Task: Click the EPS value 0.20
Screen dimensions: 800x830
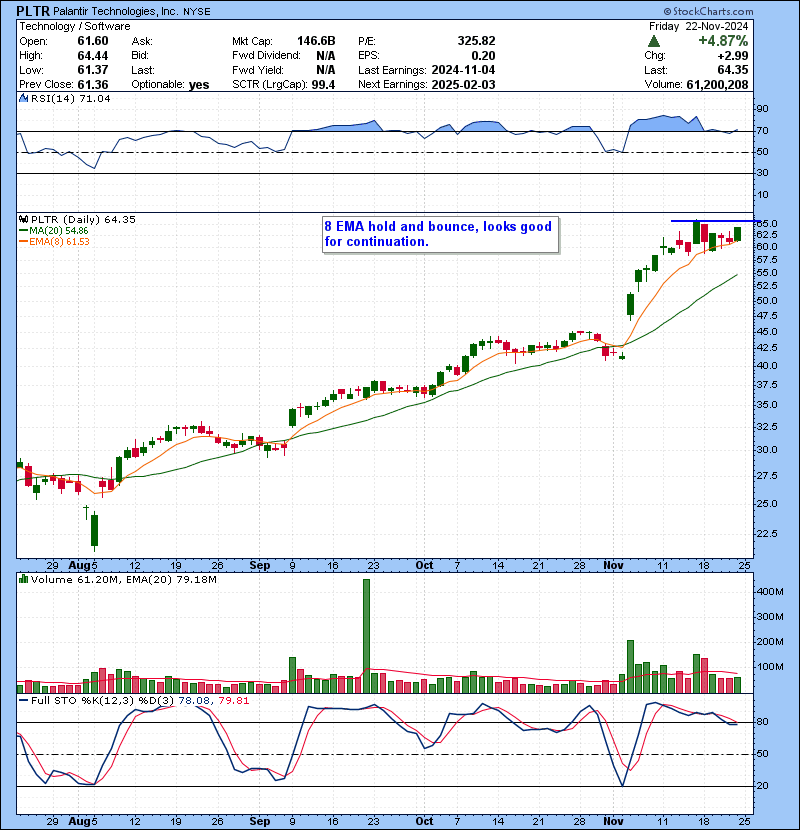Action: pos(483,56)
